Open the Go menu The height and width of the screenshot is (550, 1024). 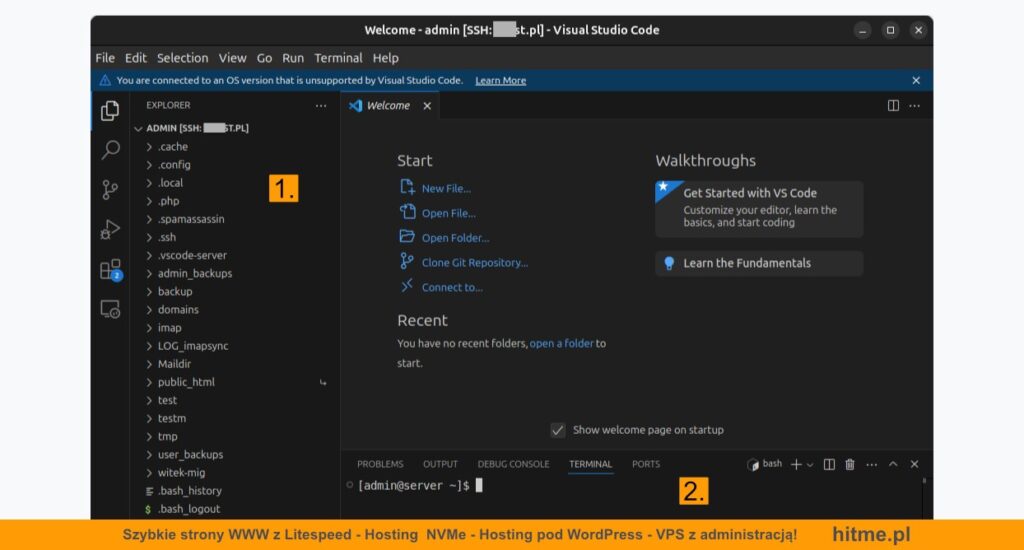tap(264, 58)
